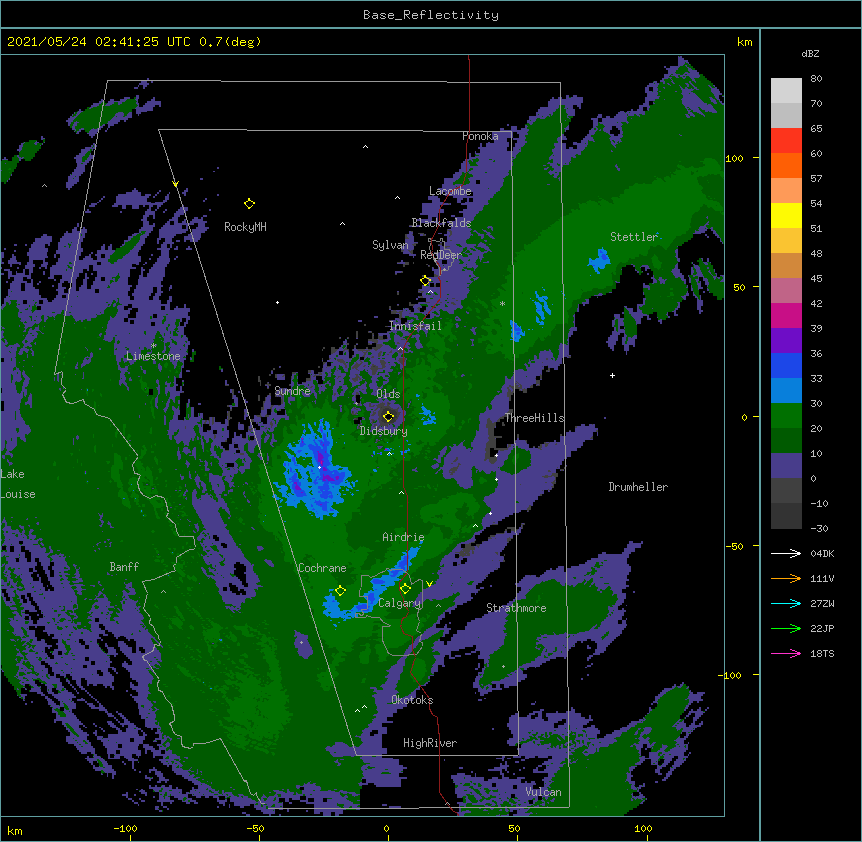Click the Blackfalds city label
This screenshot has height=842, width=862.
coord(441,223)
